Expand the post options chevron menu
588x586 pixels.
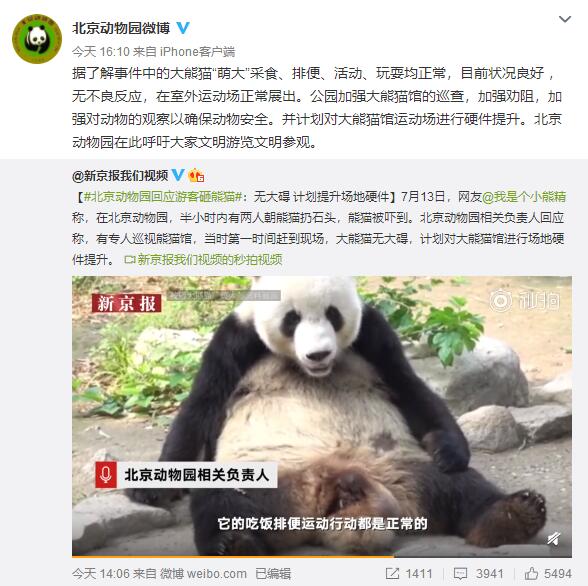[x=565, y=19]
